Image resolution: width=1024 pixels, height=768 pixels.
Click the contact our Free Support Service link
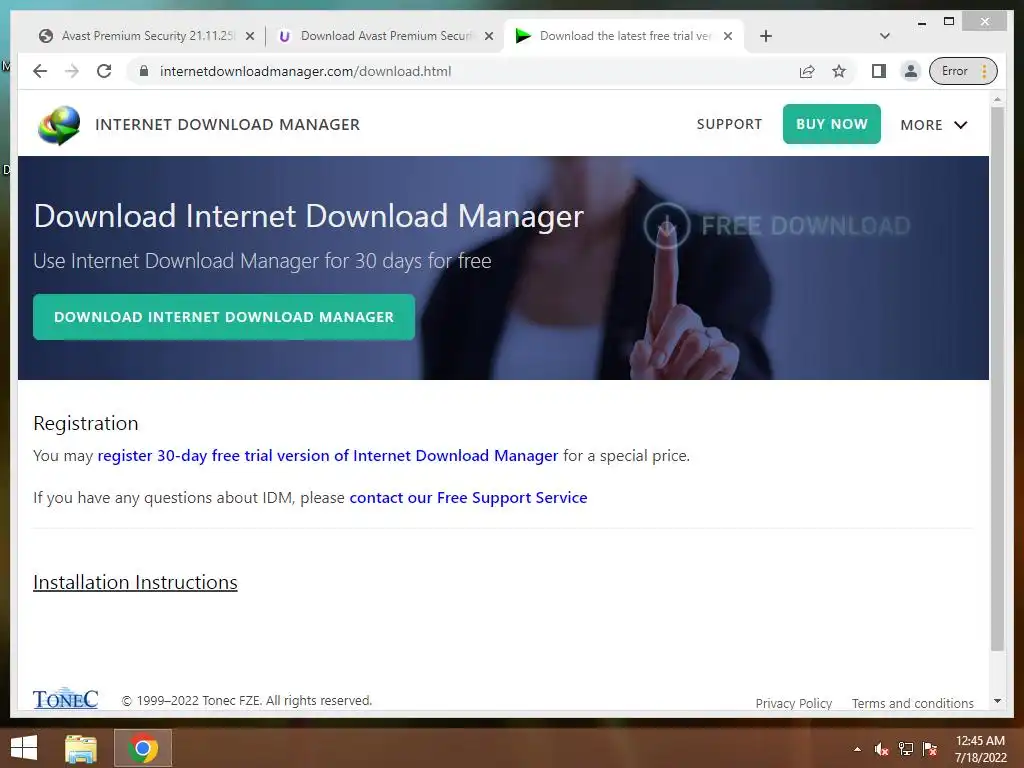(x=468, y=498)
